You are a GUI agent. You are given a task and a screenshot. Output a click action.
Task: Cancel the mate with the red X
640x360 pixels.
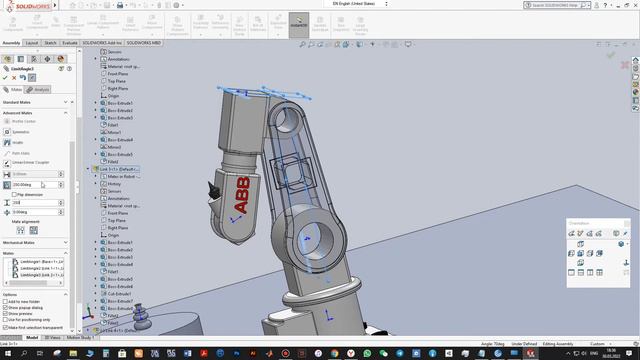14,78
